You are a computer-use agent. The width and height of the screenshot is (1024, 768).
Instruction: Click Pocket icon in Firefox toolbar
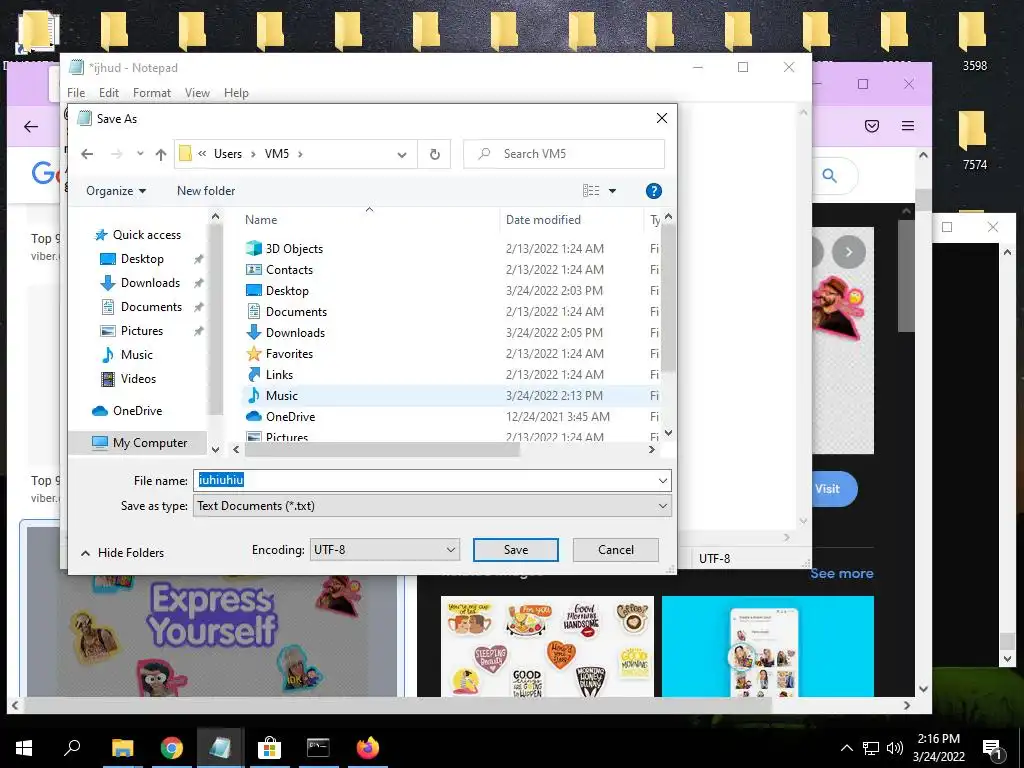click(872, 126)
